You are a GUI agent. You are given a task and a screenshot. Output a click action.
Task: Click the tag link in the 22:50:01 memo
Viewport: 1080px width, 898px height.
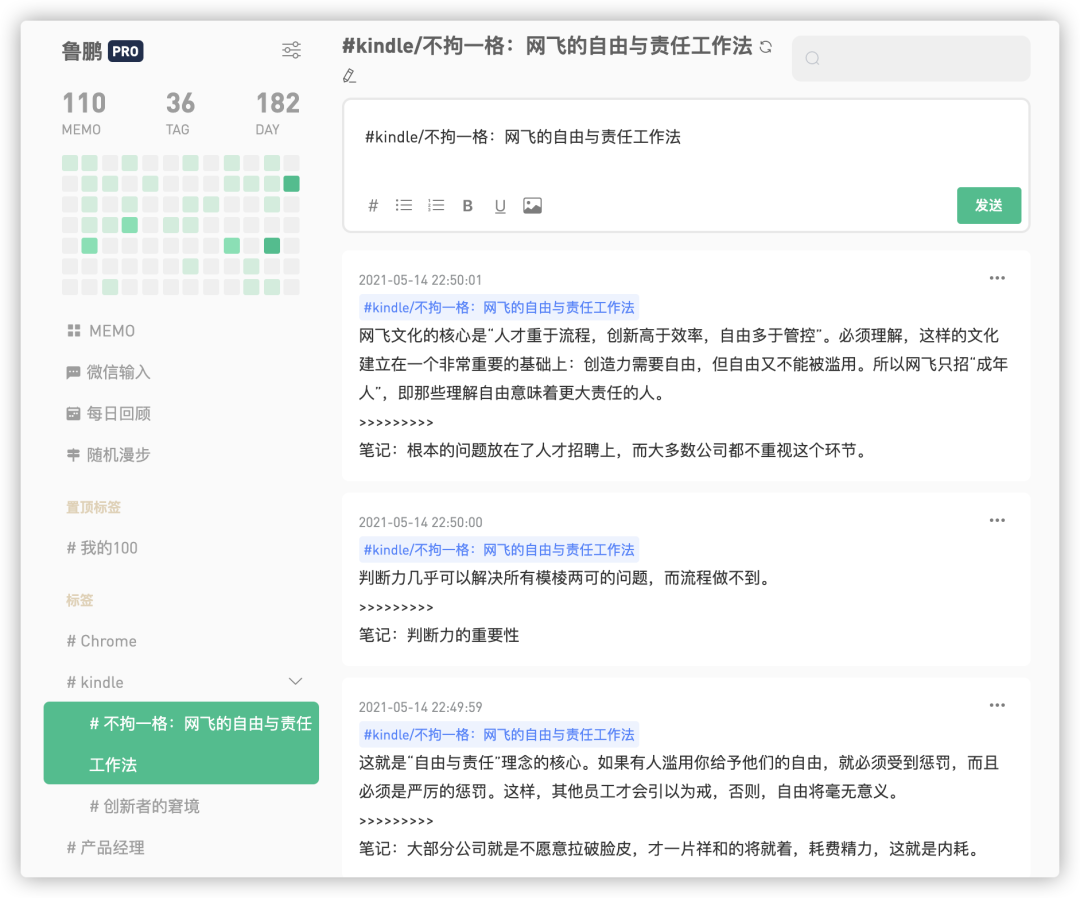[x=499, y=308]
